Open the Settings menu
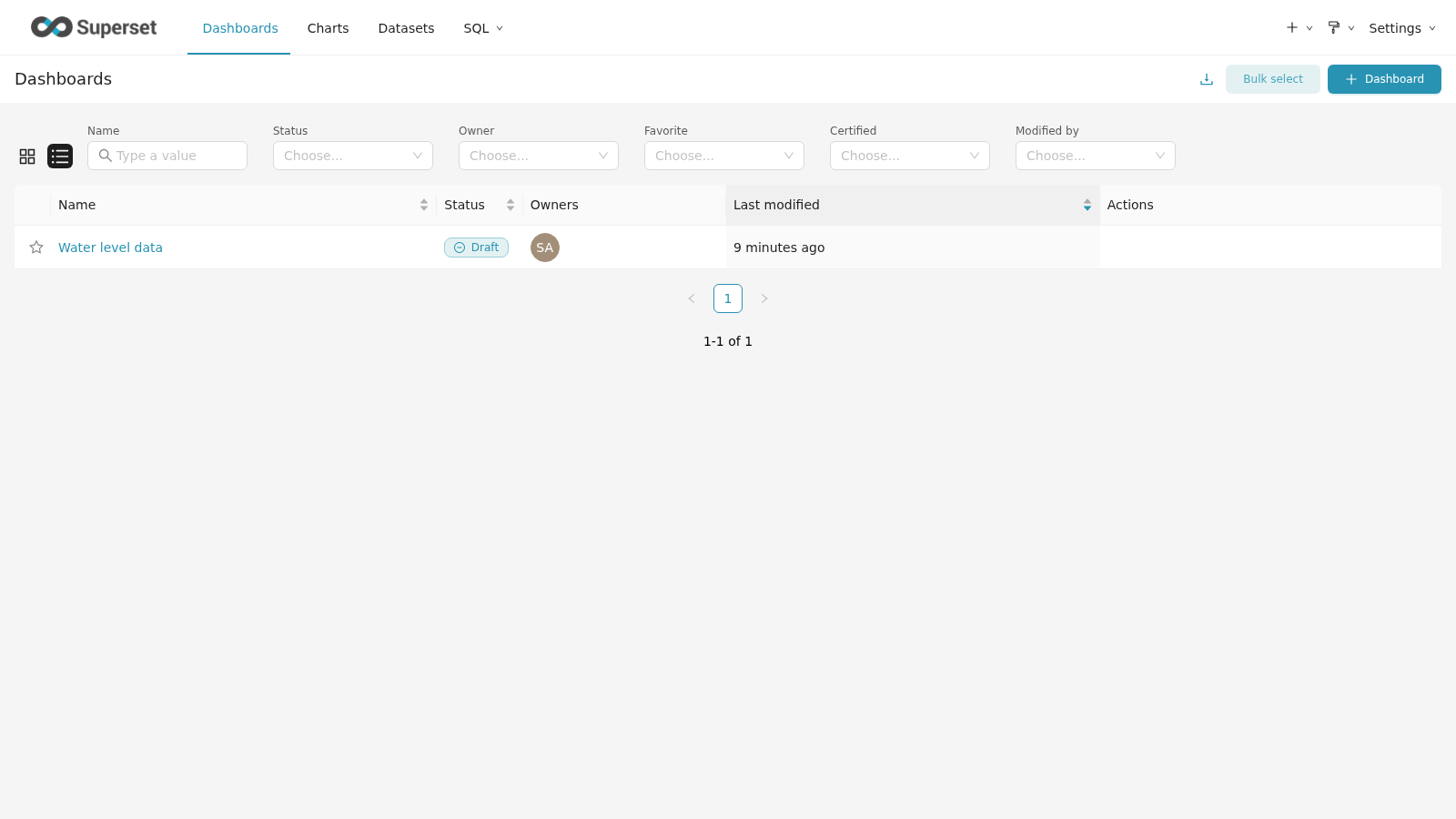This screenshot has width=1456, height=819. 1401,28
